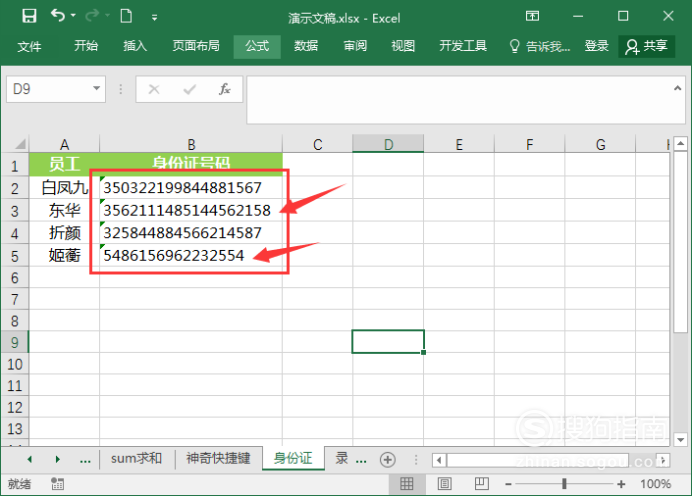Image resolution: width=692 pixels, height=496 pixels.
Task: Click the Undo arrow icon
Action: (58, 16)
